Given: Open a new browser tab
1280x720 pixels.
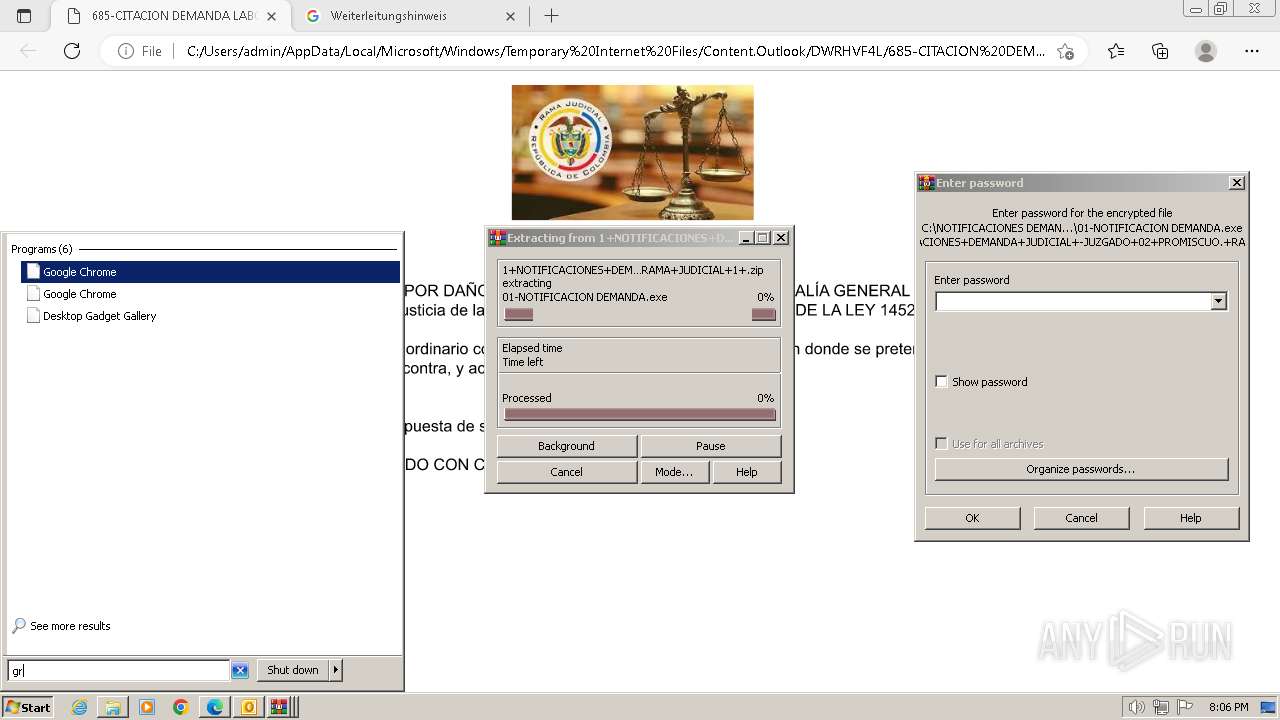Looking at the screenshot, I should tap(551, 16).
